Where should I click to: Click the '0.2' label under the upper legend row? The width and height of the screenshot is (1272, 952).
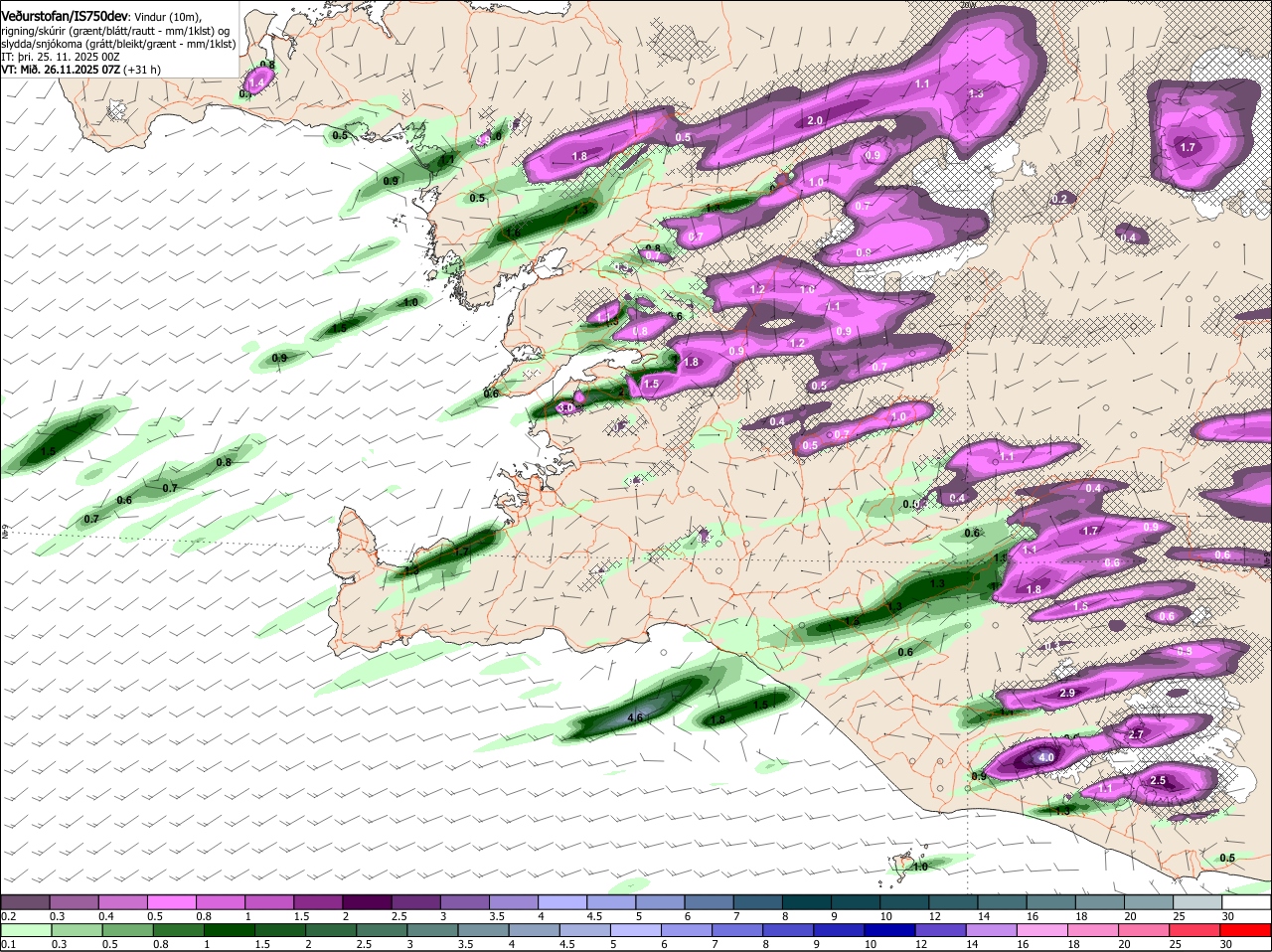9,915
